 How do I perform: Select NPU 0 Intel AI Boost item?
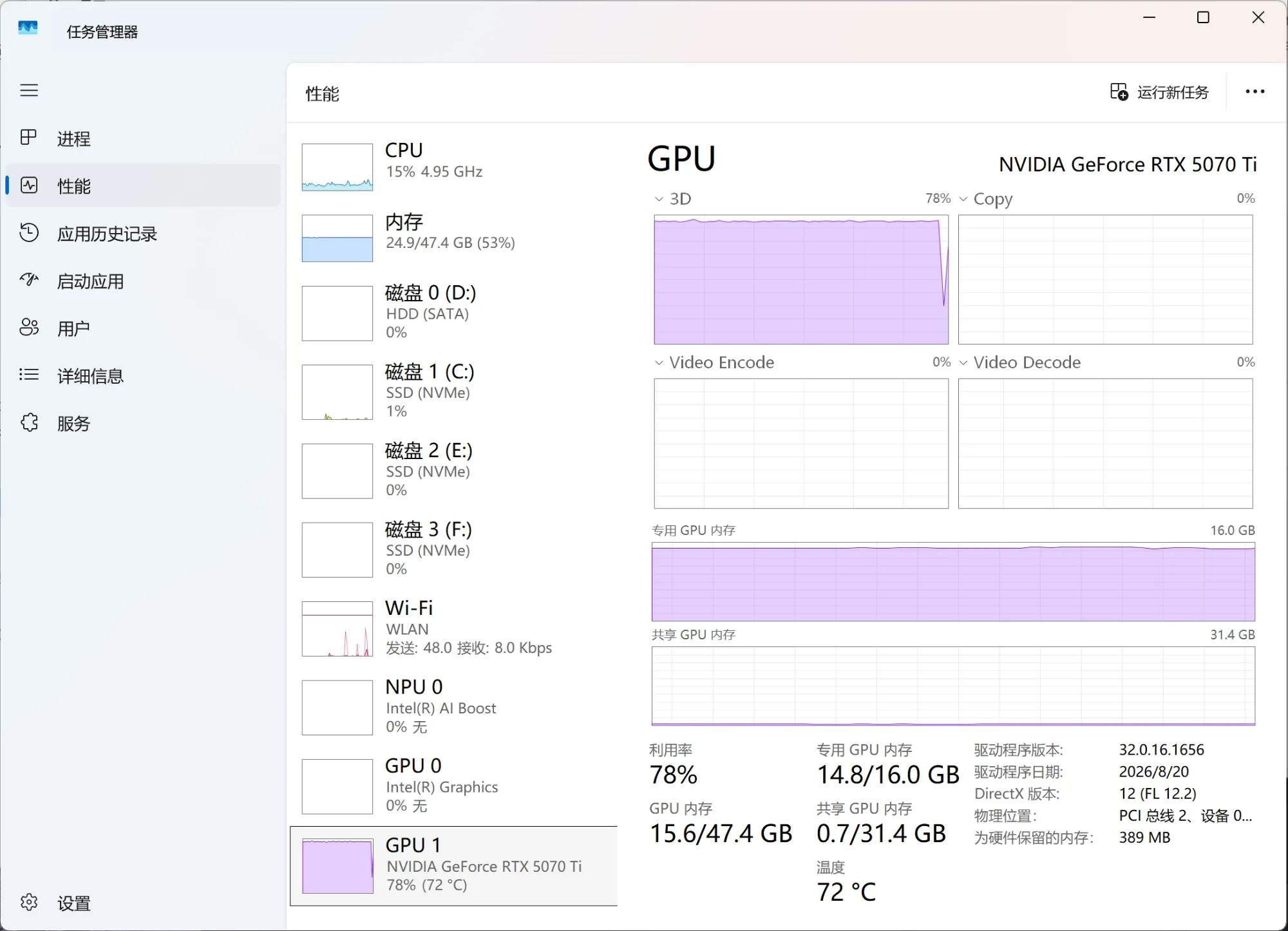click(453, 707)
